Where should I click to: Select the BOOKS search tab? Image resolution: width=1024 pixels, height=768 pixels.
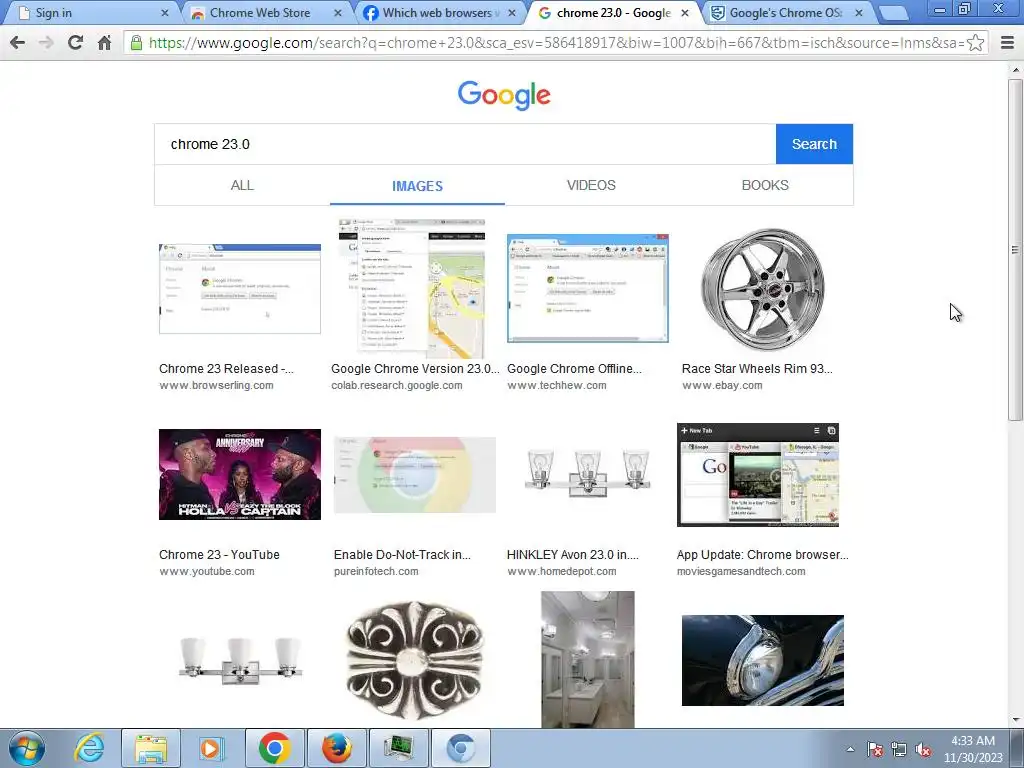tap(765, 185)
